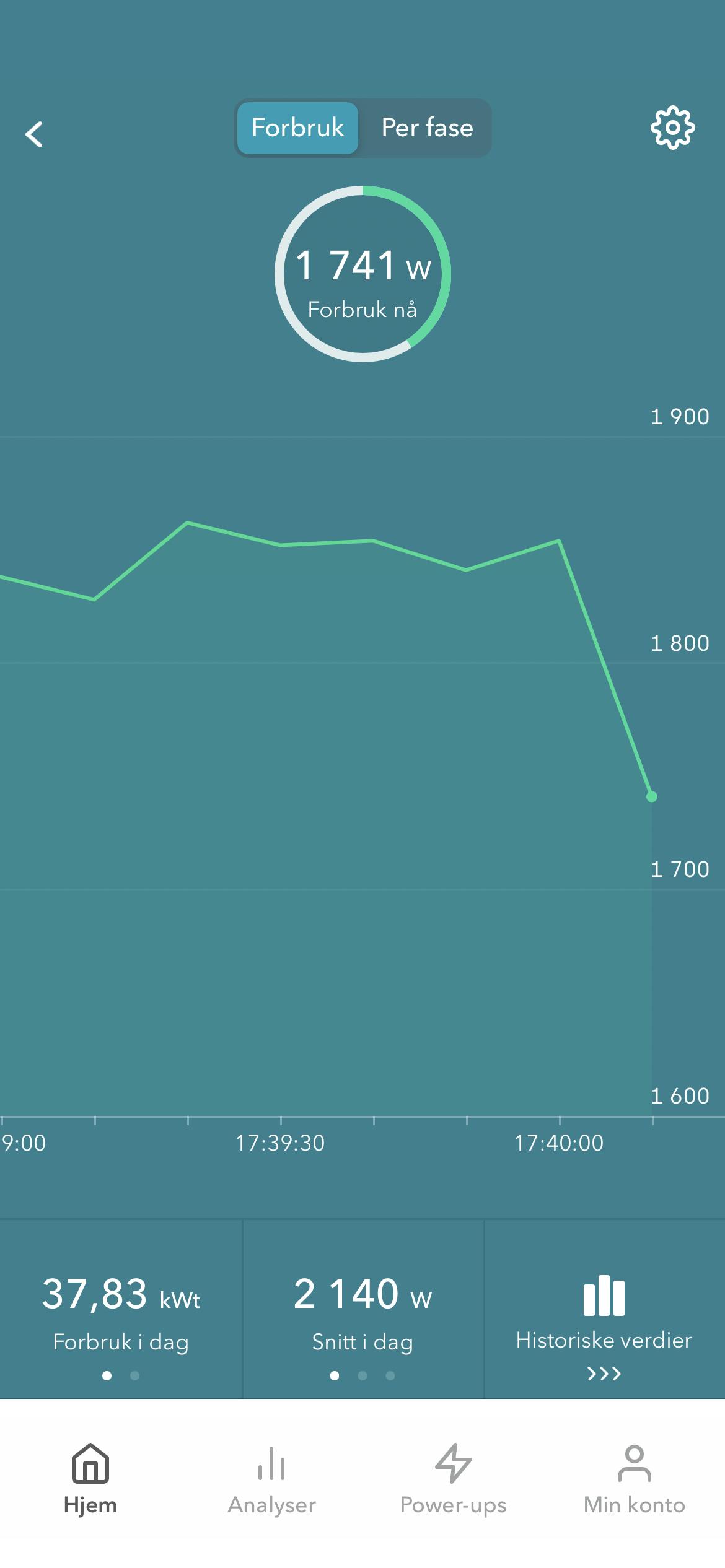Open the Analyser tab label

[271, 1505]
